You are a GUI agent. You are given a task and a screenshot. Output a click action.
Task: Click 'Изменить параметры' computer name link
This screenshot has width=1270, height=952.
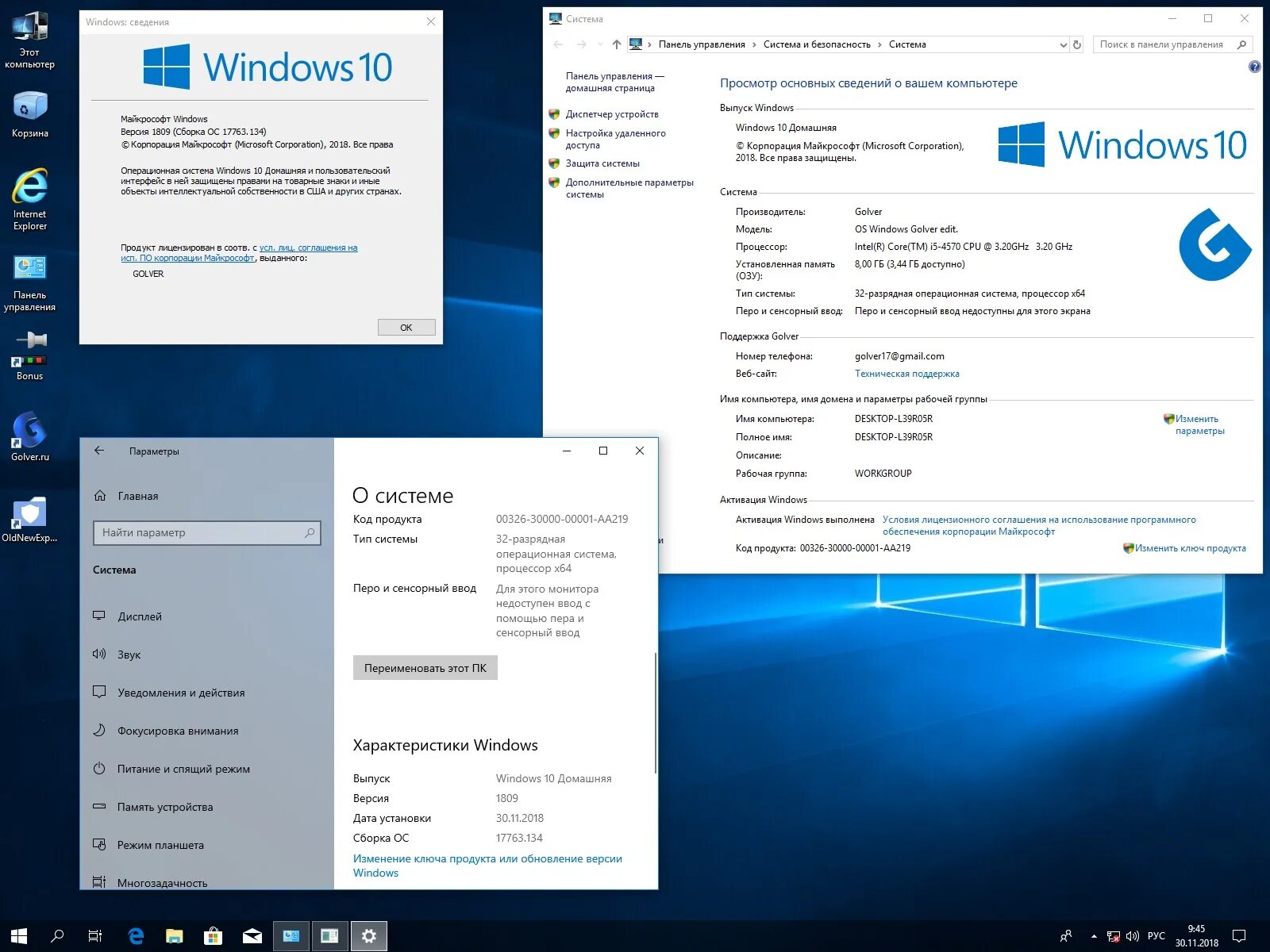tap(1199, 424)
